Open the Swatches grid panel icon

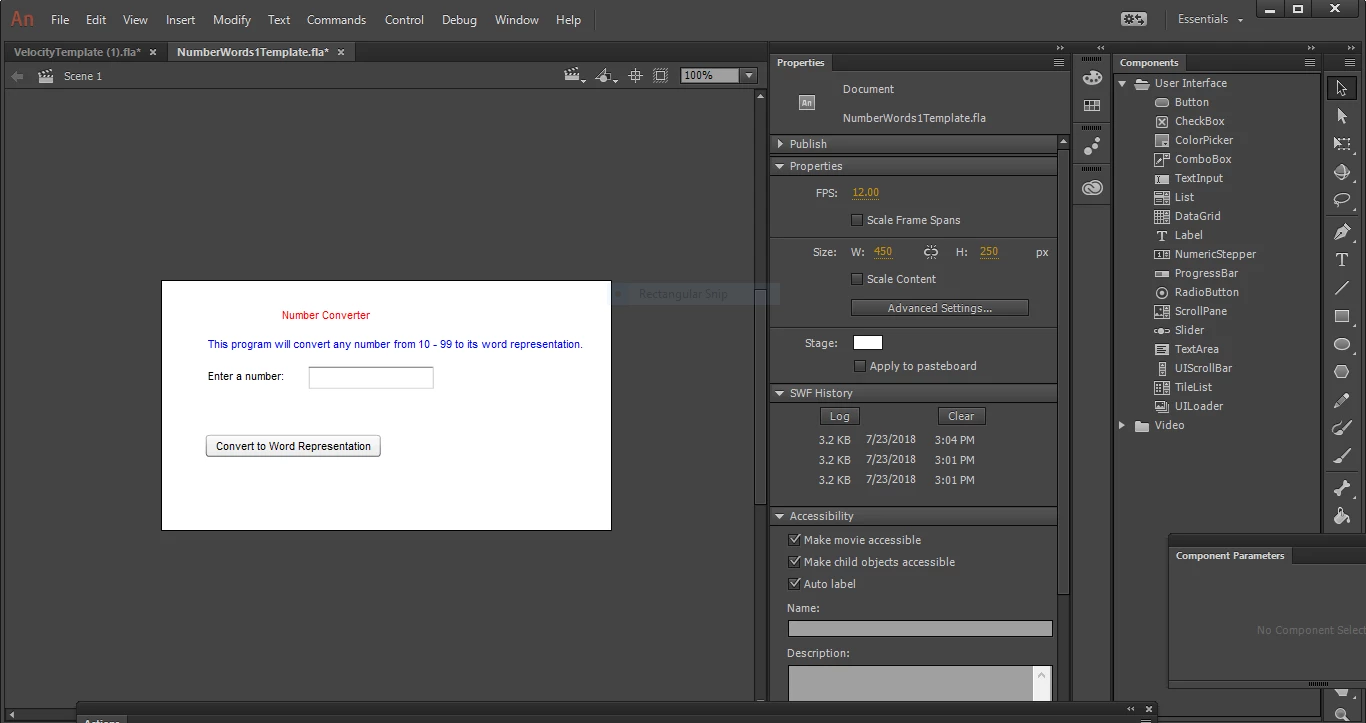click(x=1092, y=105)
